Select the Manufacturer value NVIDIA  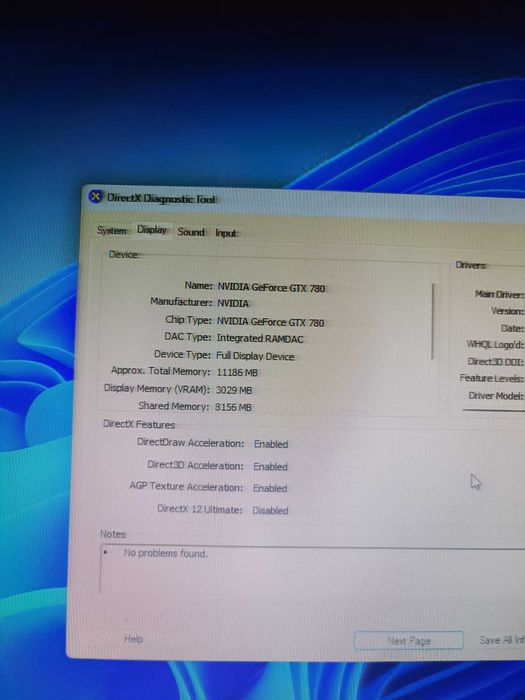(x=233, y=304)
